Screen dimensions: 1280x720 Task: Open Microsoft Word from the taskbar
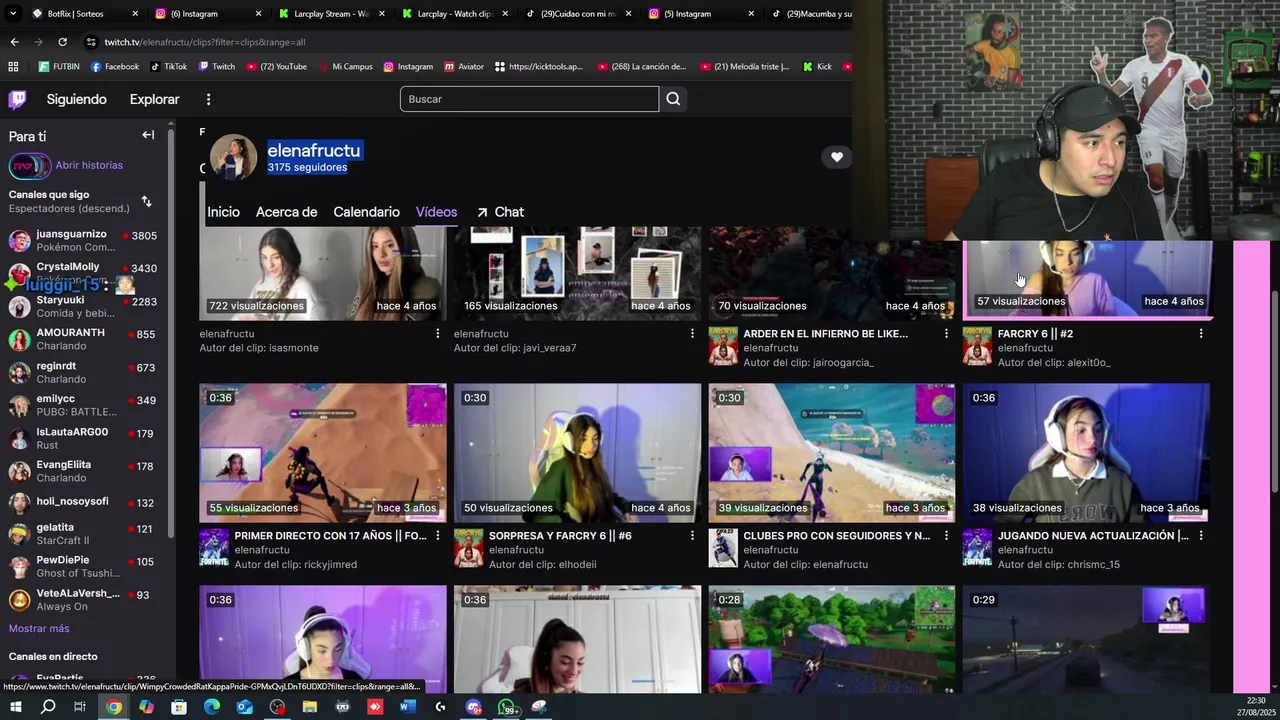point(407,707)
